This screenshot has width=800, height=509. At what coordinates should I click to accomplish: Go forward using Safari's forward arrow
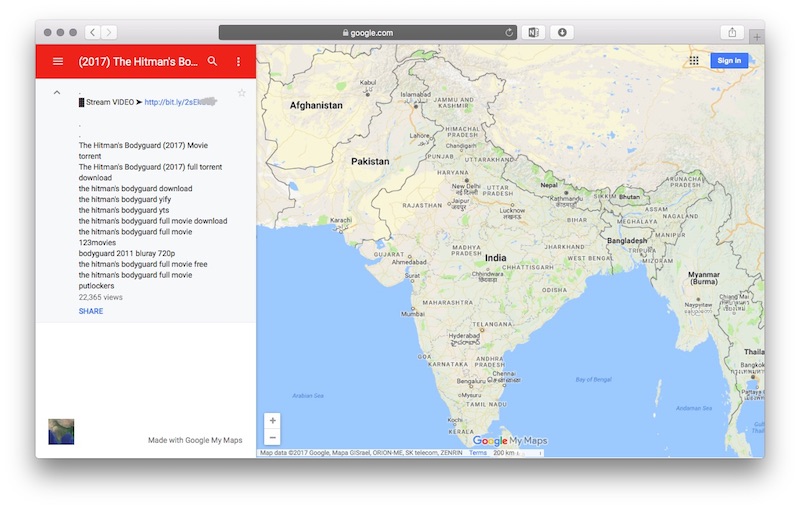click(108, 32)
